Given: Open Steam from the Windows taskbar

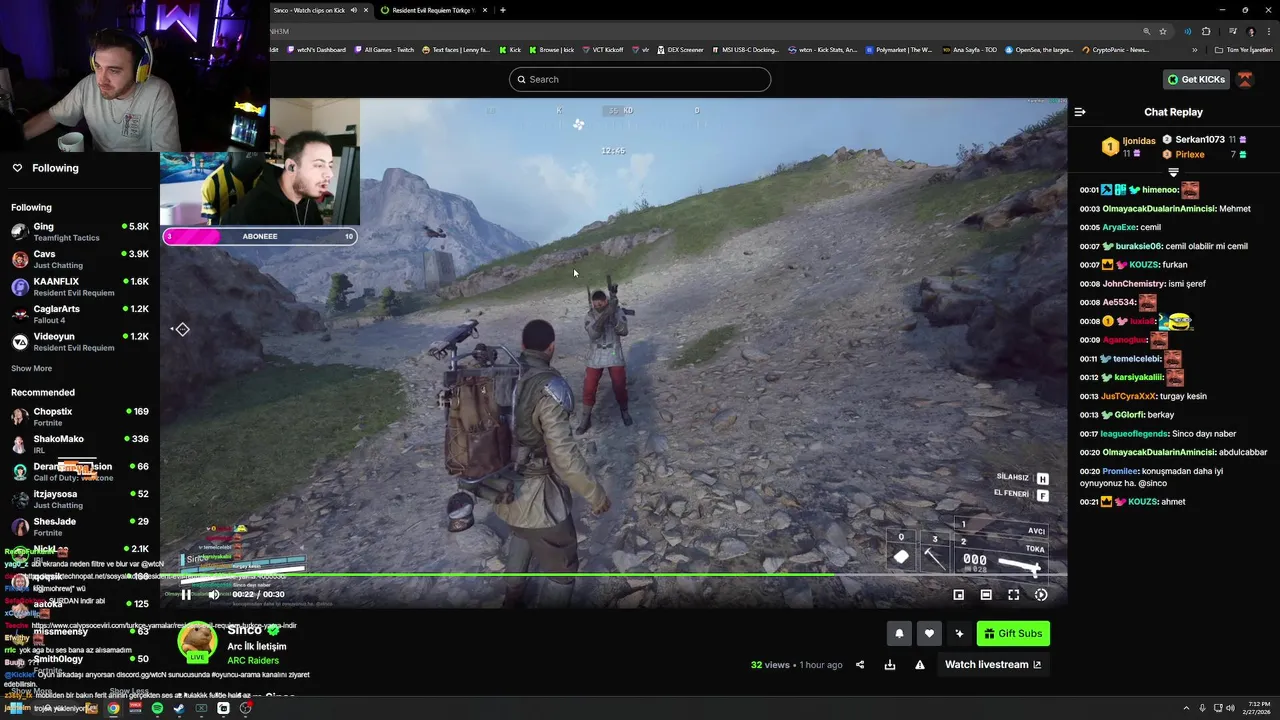Looking at the screenshot, I should click(179, 709).
